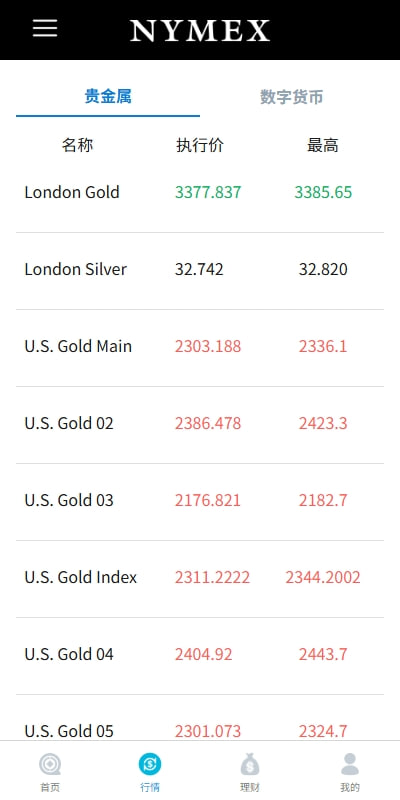The height and width of the screenshot is (800, 400).
Task: Open the U.S. Gold Index row
Action: (200, 578)
